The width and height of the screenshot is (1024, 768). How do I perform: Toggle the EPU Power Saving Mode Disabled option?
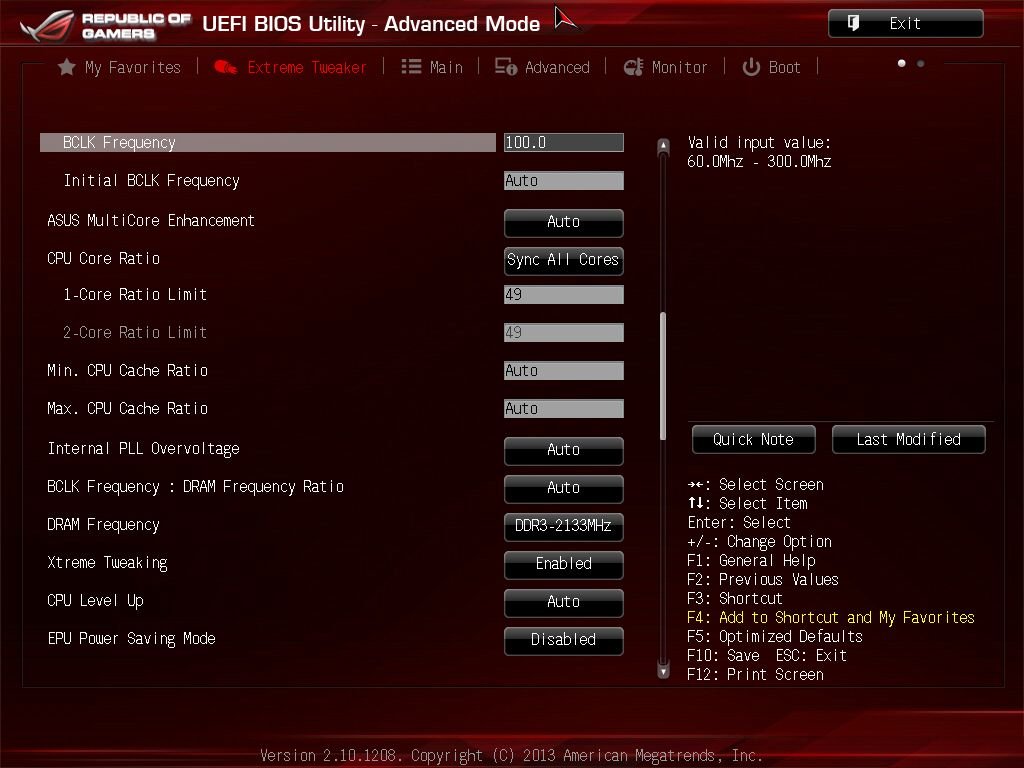coord(564,639)
